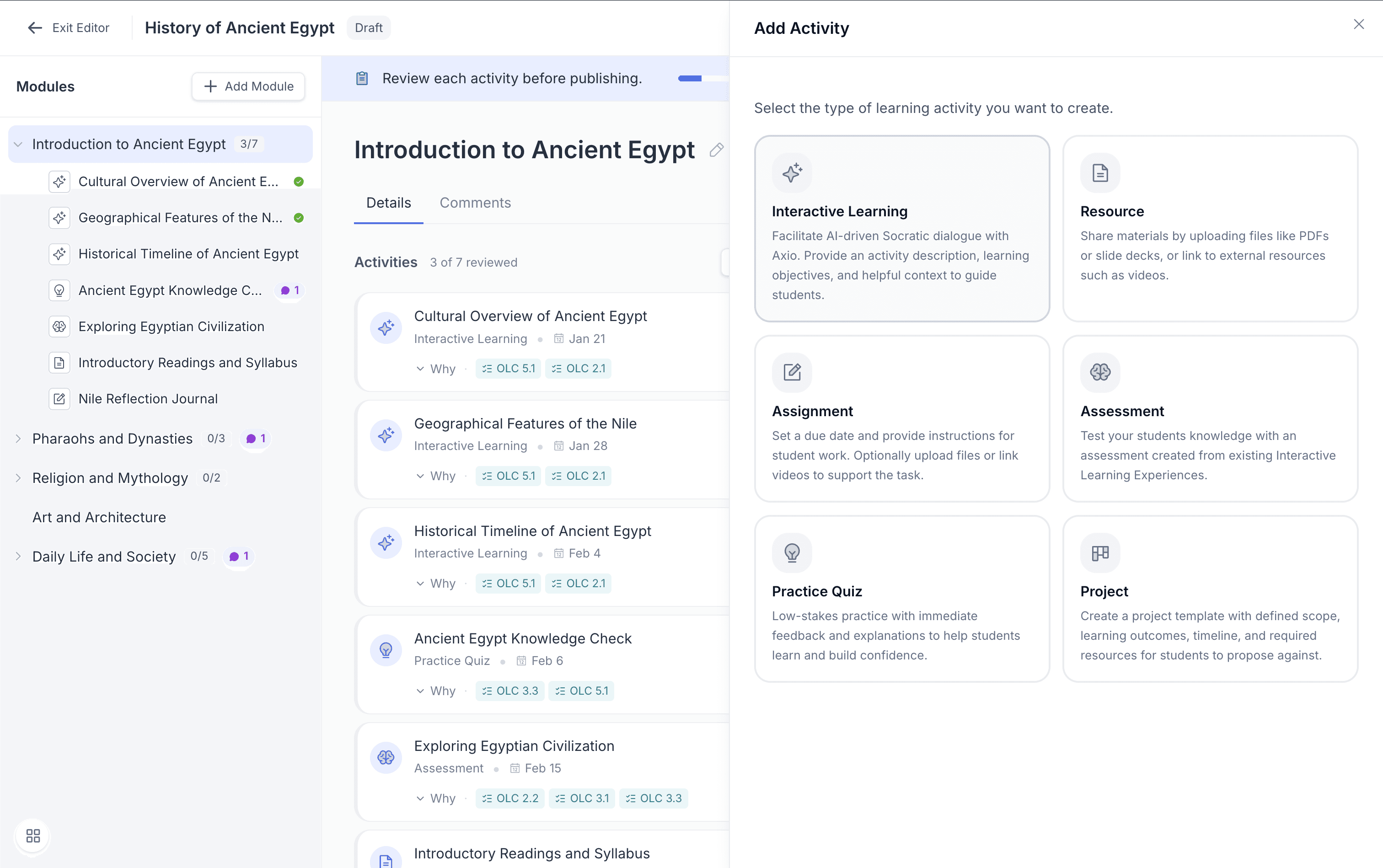Click the review progress bar in the banner
The width and height of the screenshot is (1383, 868).
(x=703, y=79)
